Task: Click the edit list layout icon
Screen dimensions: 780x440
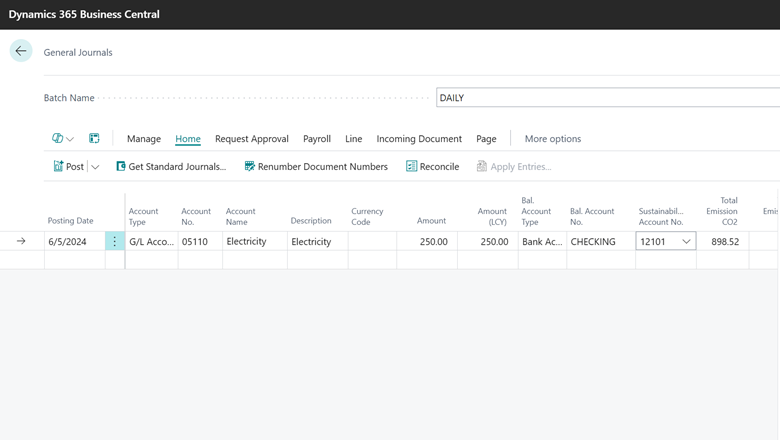Action: 94,139
